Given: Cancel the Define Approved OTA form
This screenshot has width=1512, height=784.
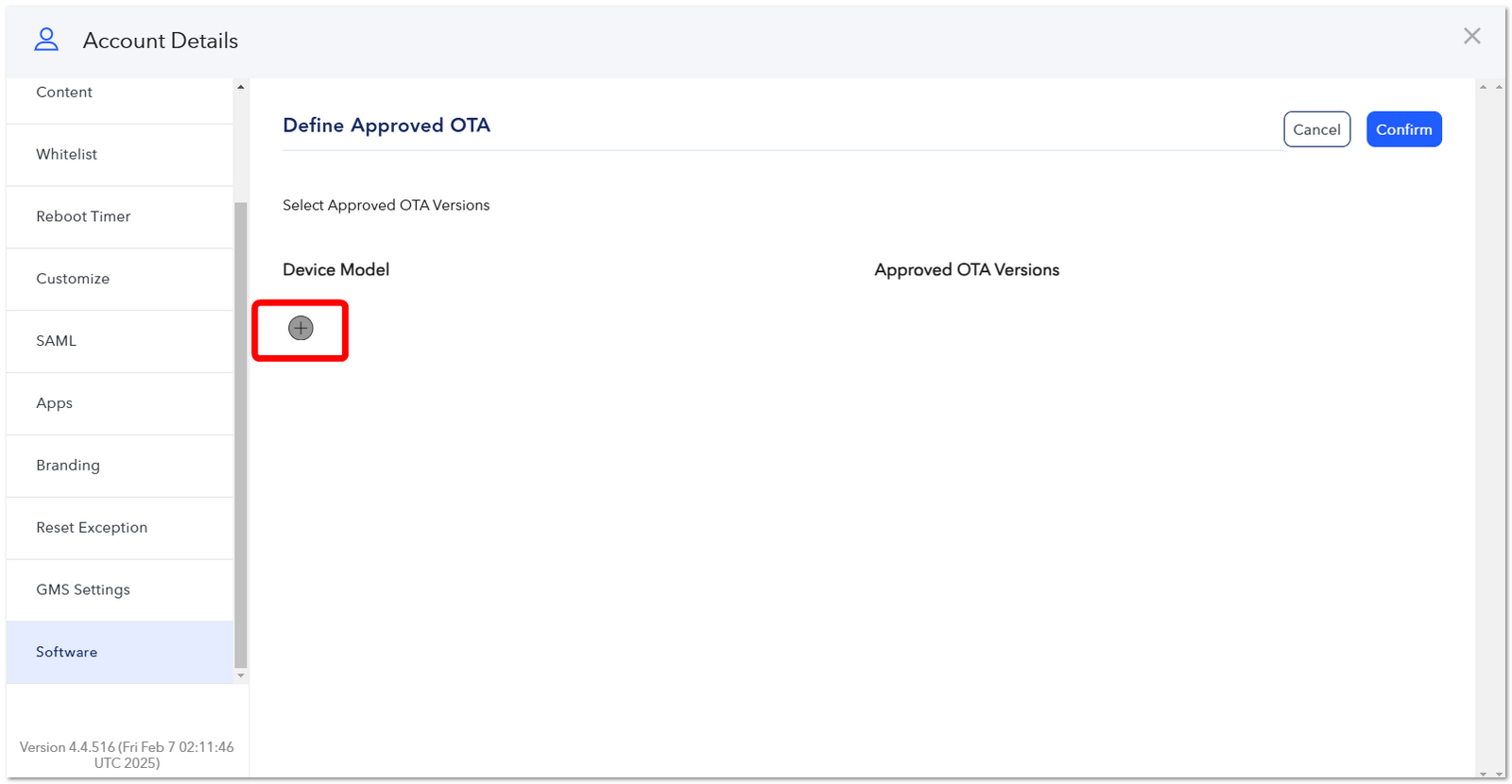Looking at the screenshot, I should point(1316,129).
